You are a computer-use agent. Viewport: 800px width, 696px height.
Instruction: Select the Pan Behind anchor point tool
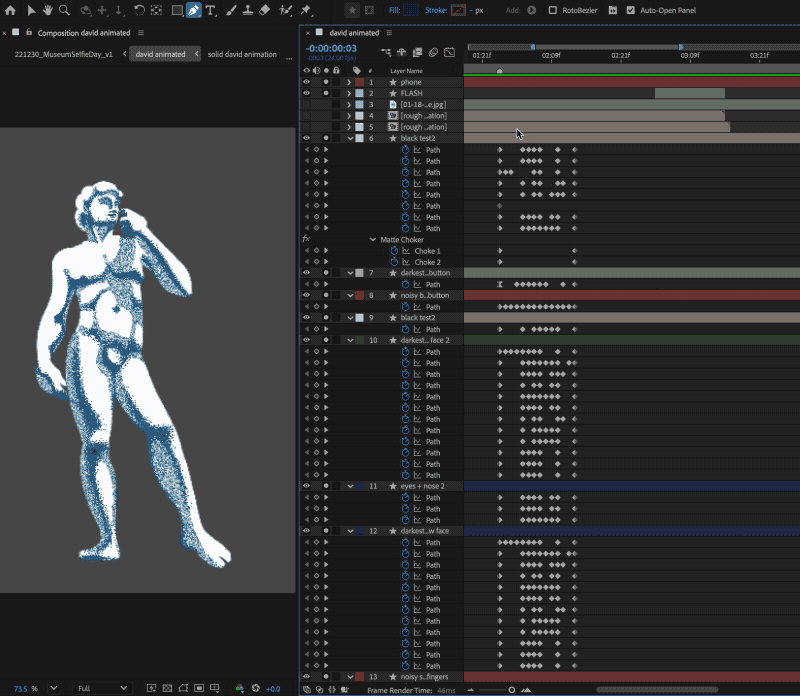(156, 10)
